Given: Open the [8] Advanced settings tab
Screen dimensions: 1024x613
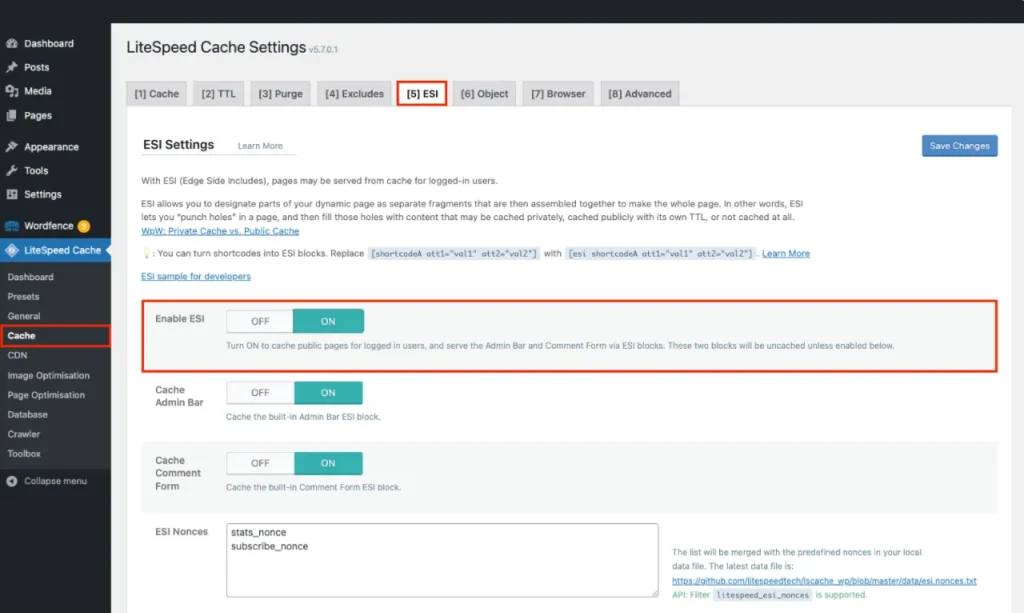Looking at the screenshot, I should tap(639, 93).
